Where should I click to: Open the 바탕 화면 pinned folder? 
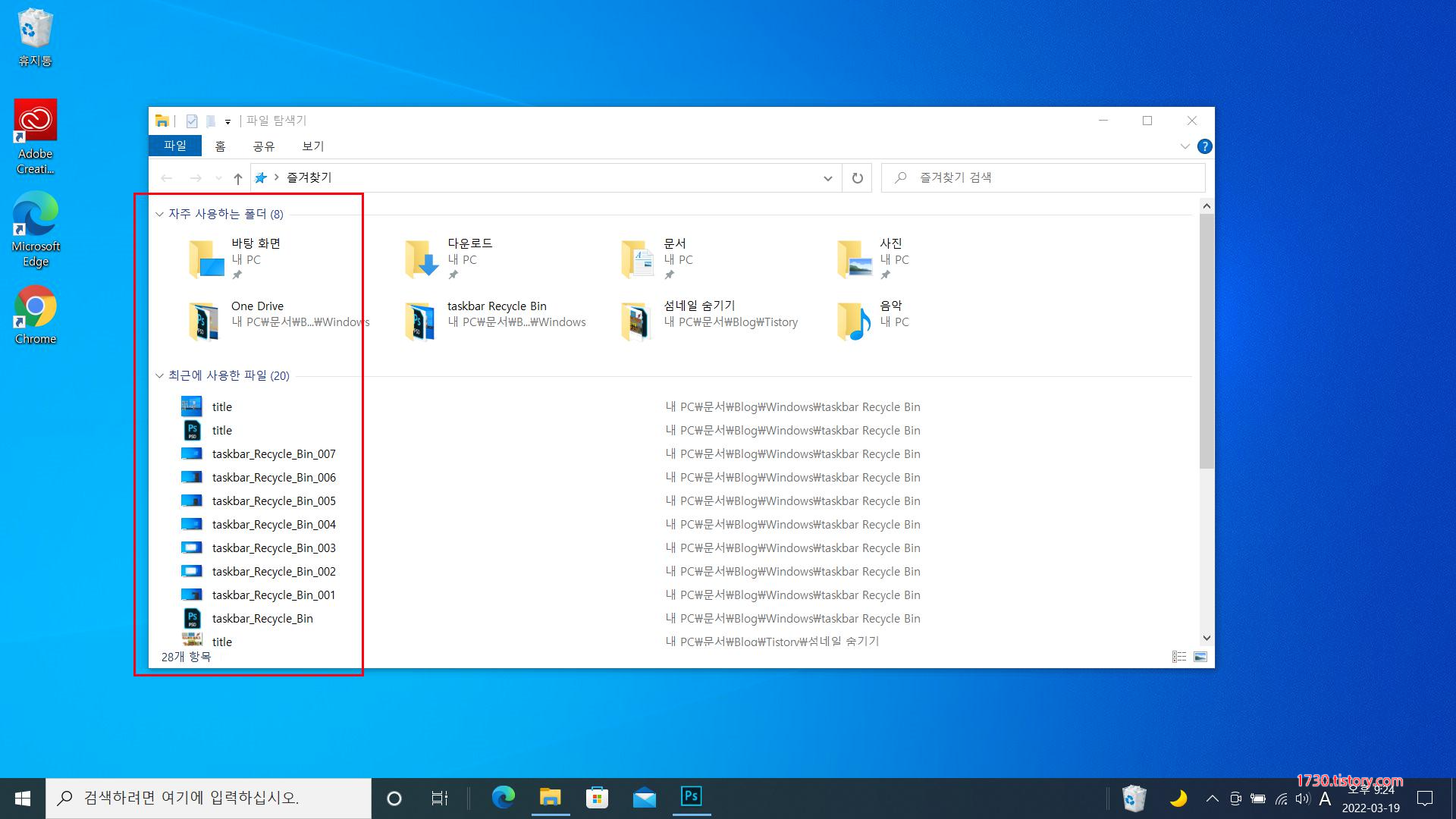point(206,259)
